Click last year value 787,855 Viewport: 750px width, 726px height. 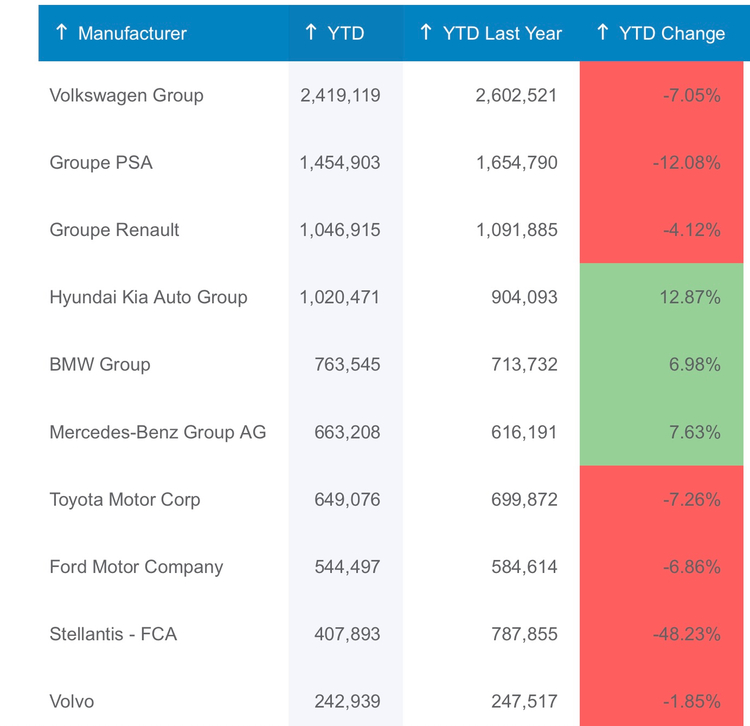[524, 634]
